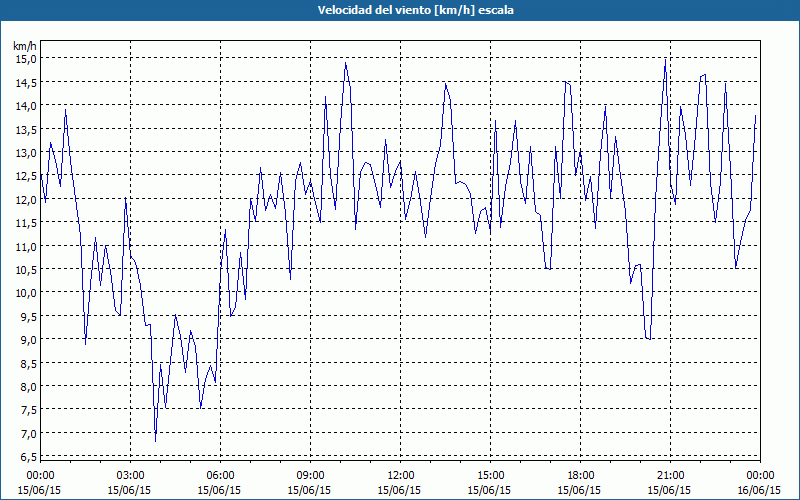Select the 12,0 y-axis value
The height and width of the screenshot is (500, 800).
pos(27,199)
